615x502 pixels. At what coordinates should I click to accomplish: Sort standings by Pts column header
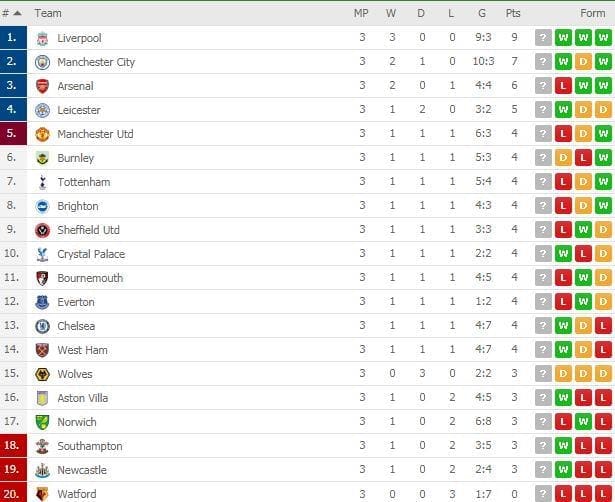point(513,13)
